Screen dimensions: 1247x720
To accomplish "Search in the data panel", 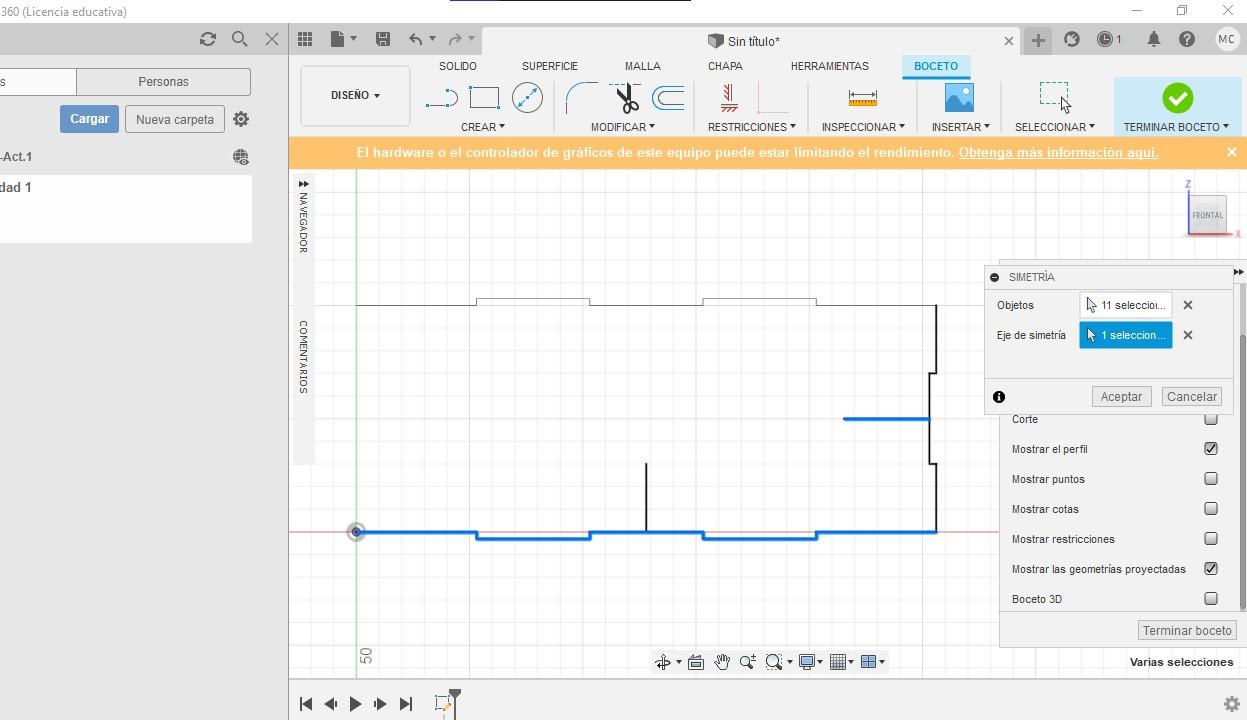I will (240, 39).
